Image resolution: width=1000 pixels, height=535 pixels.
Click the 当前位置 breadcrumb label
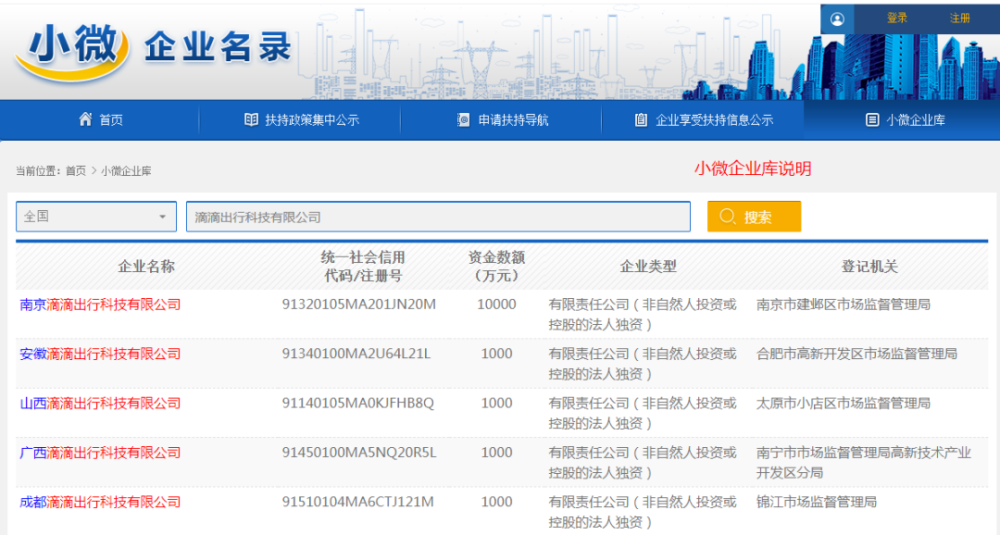click(38, 171)
